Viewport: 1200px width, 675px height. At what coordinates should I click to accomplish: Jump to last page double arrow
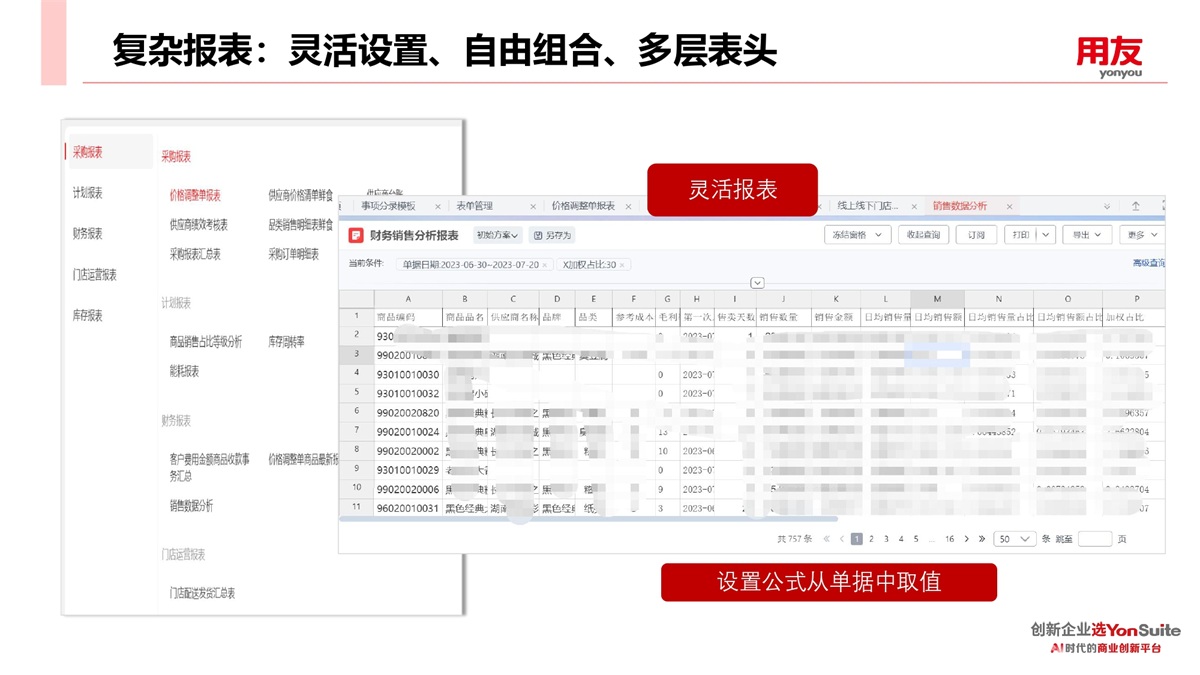982,539
